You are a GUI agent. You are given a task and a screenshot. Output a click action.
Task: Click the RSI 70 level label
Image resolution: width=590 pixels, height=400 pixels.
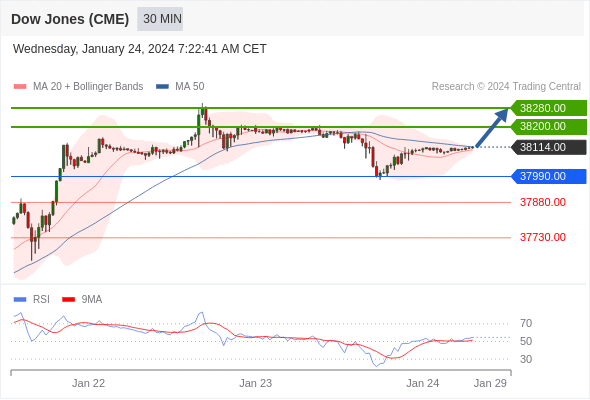coord(526,323)
